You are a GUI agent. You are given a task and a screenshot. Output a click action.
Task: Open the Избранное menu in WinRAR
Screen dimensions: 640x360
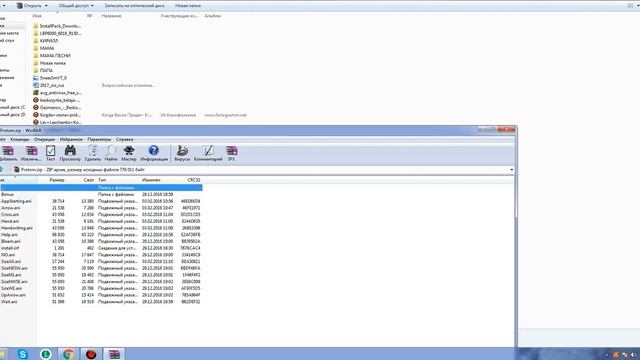click(x=71, y=140)
